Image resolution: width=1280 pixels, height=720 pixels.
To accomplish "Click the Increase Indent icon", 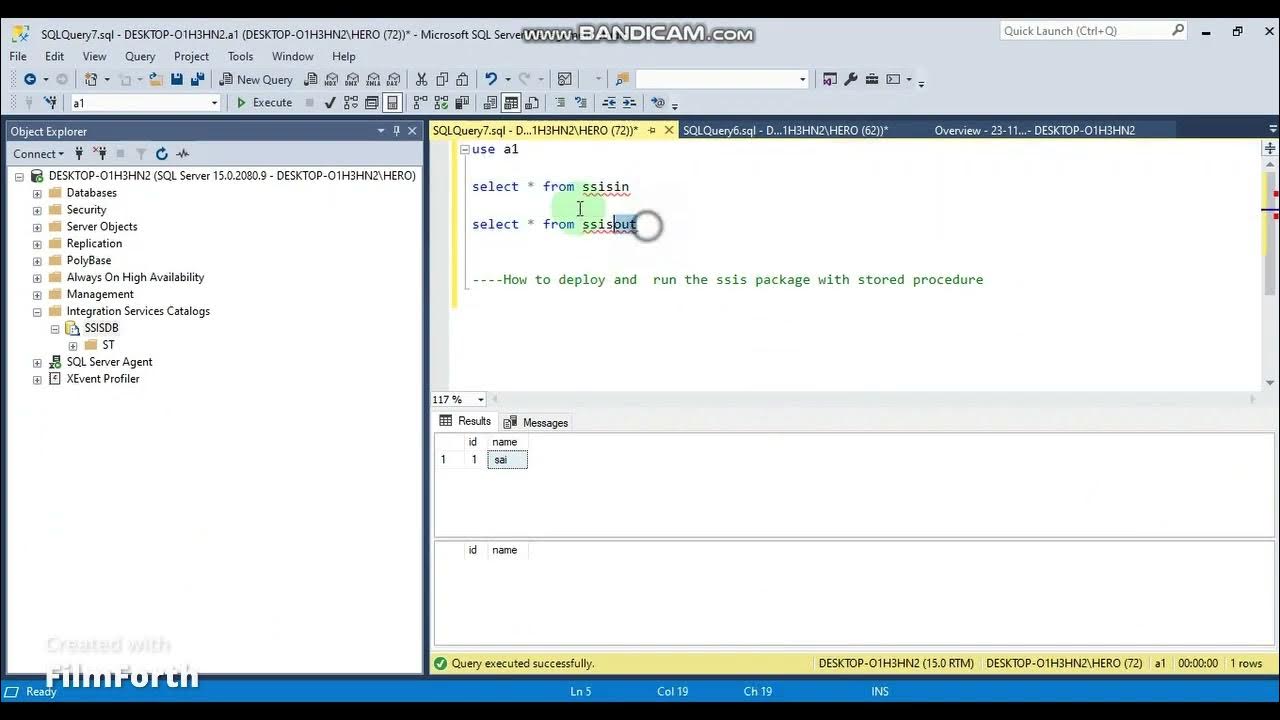I will pyautogui.click(x=629, y=102).
